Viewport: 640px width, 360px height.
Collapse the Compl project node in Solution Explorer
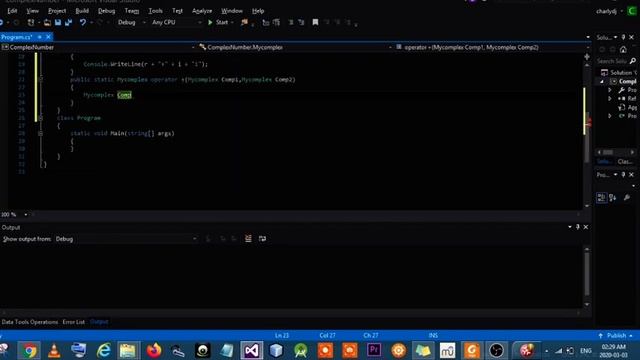click(602, 81)
